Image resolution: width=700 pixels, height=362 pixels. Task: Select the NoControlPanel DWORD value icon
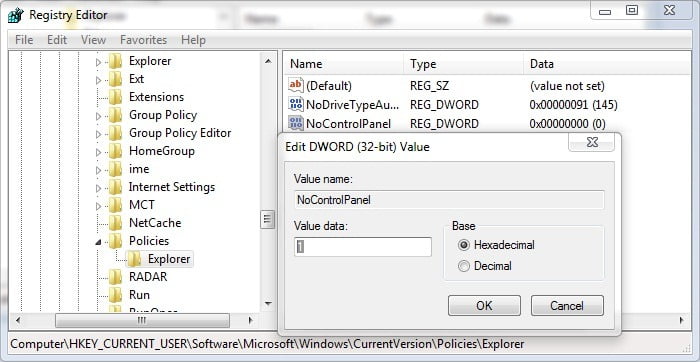pos(296,123)
